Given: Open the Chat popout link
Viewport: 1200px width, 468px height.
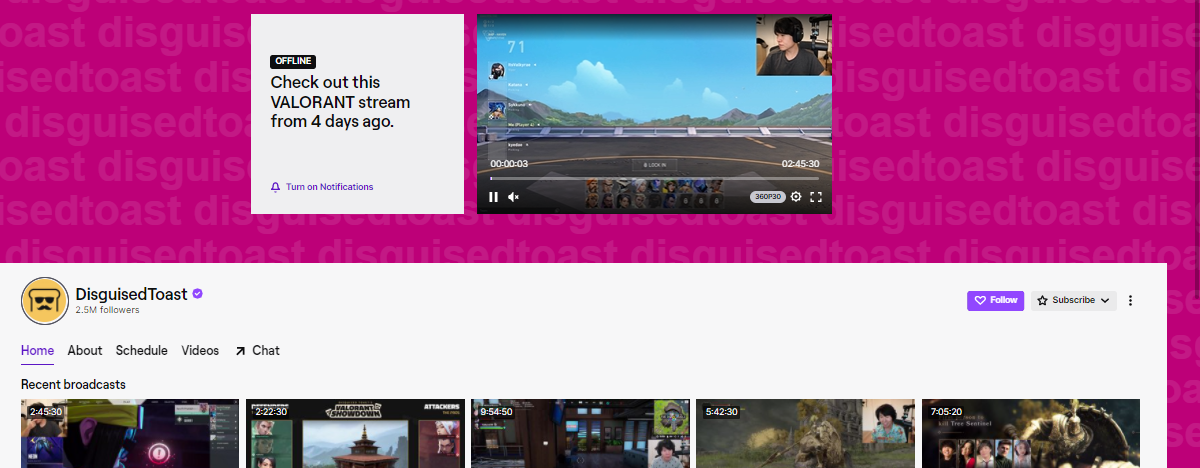Looking at the screenshot, I should pos(257,351).
